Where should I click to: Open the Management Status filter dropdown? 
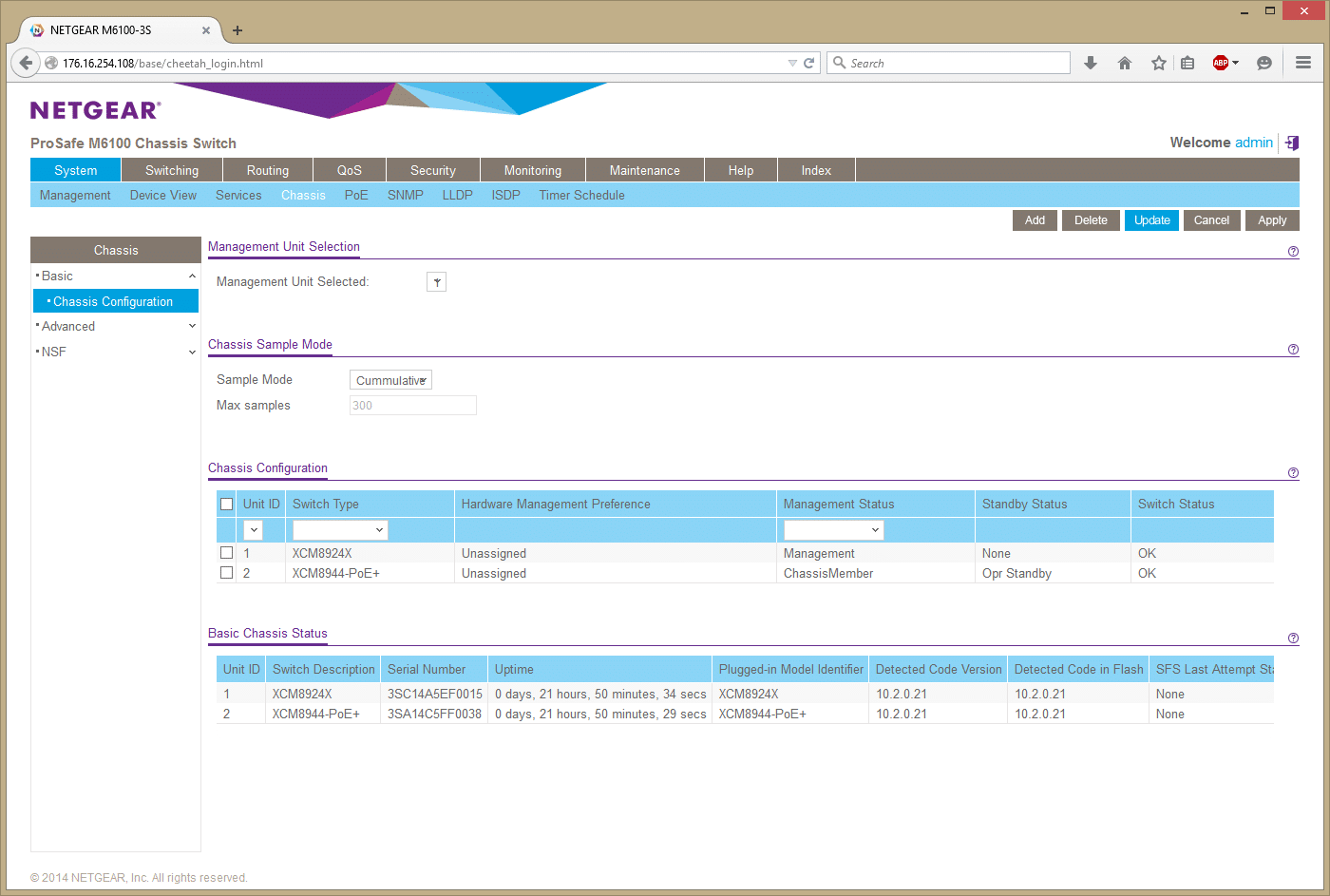[833, 530]
